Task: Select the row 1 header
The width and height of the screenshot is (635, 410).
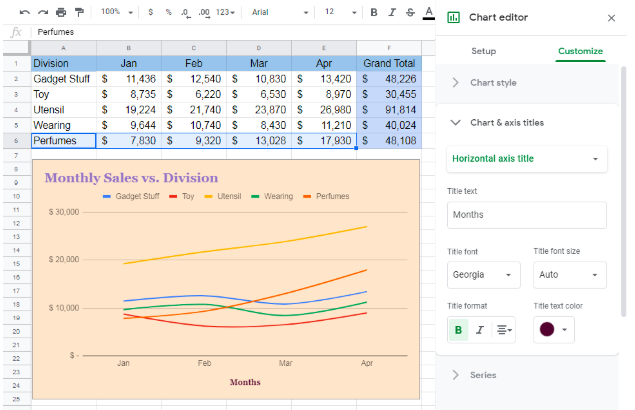Action: pyautogui.click(x=16, y=63)
